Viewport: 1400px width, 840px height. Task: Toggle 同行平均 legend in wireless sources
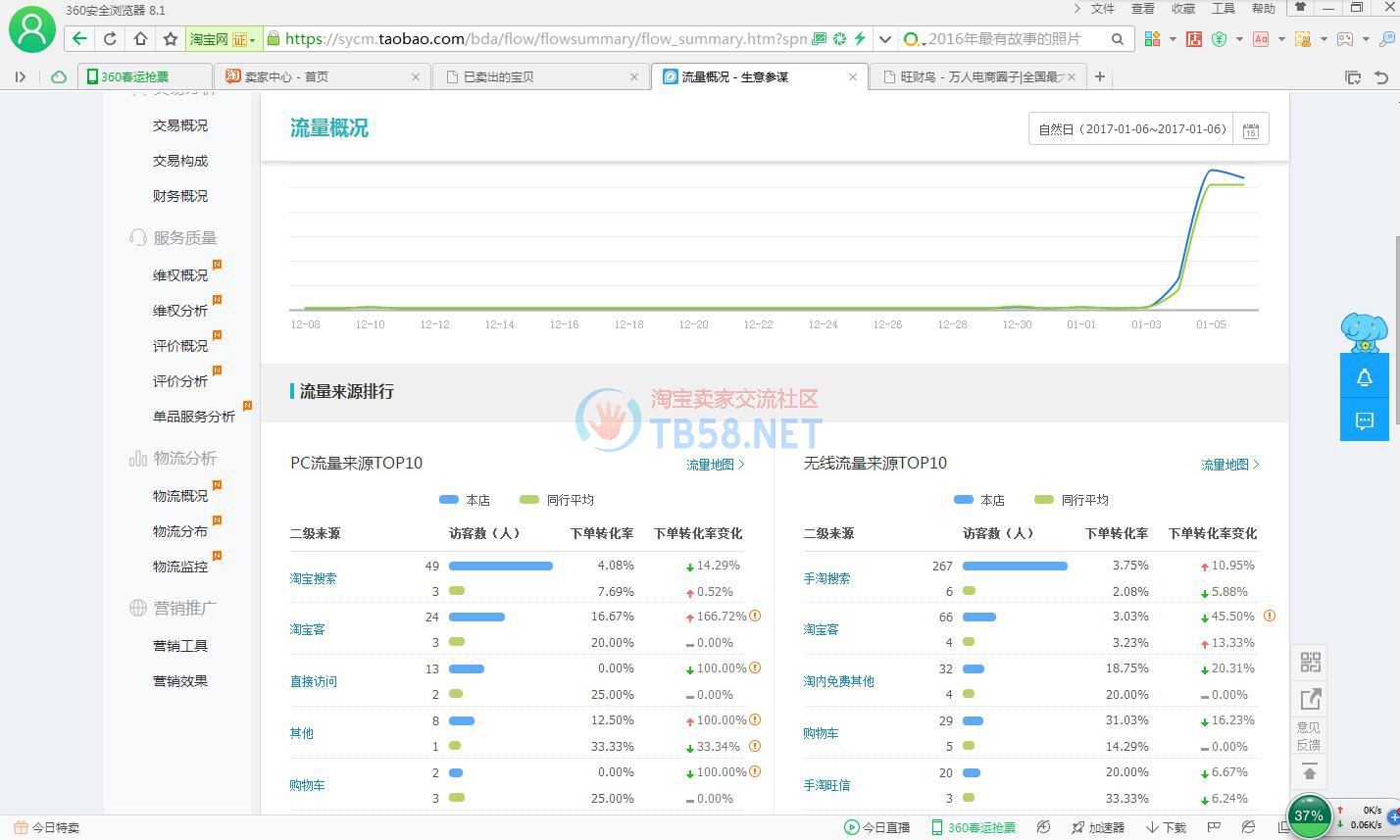pos(1070,500)
